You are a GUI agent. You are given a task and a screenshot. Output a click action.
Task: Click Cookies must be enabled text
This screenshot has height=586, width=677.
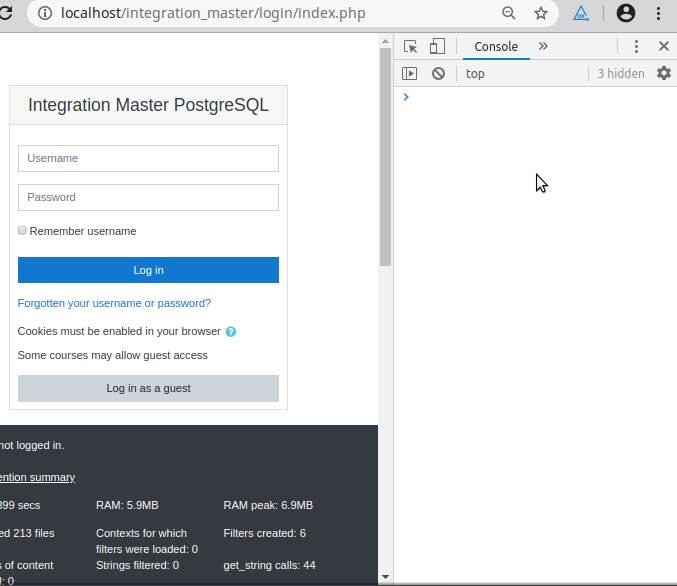pyautogui.click(x=119, y=331)
